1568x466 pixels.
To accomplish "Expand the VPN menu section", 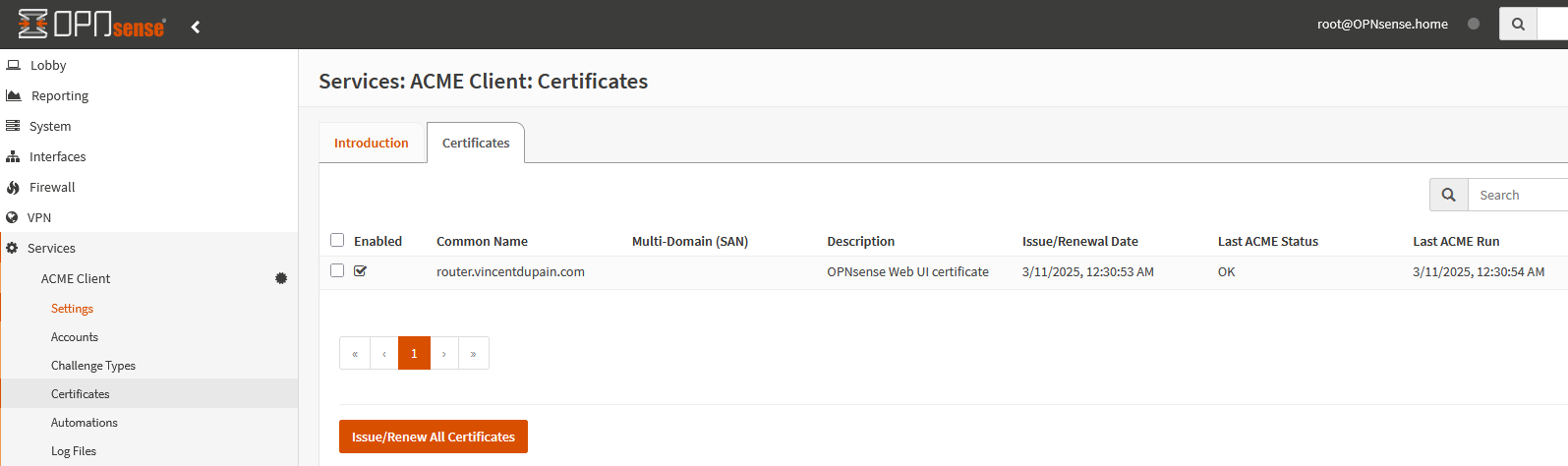I will [39, 217].
